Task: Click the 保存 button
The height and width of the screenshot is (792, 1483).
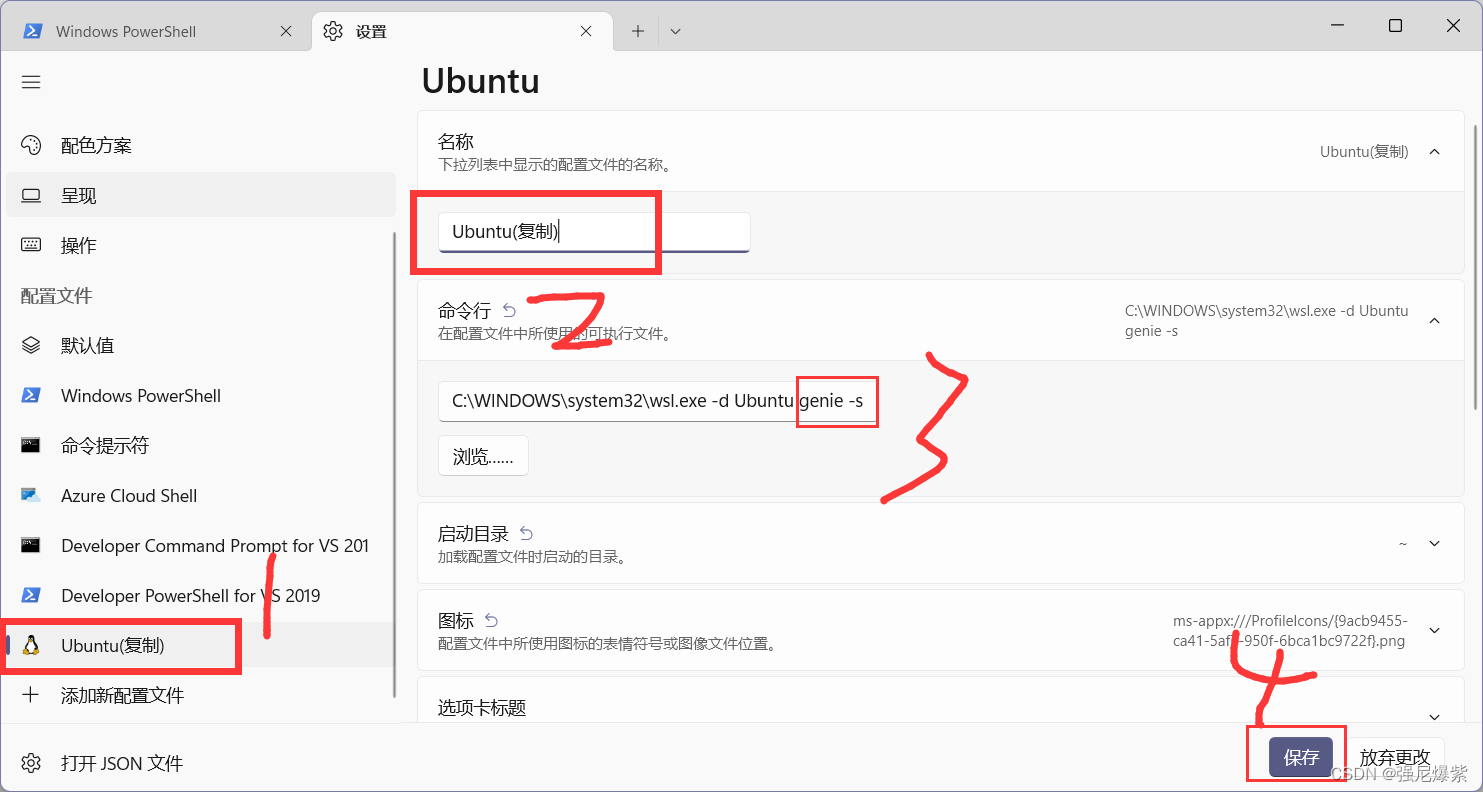Action: [1301, 757]
